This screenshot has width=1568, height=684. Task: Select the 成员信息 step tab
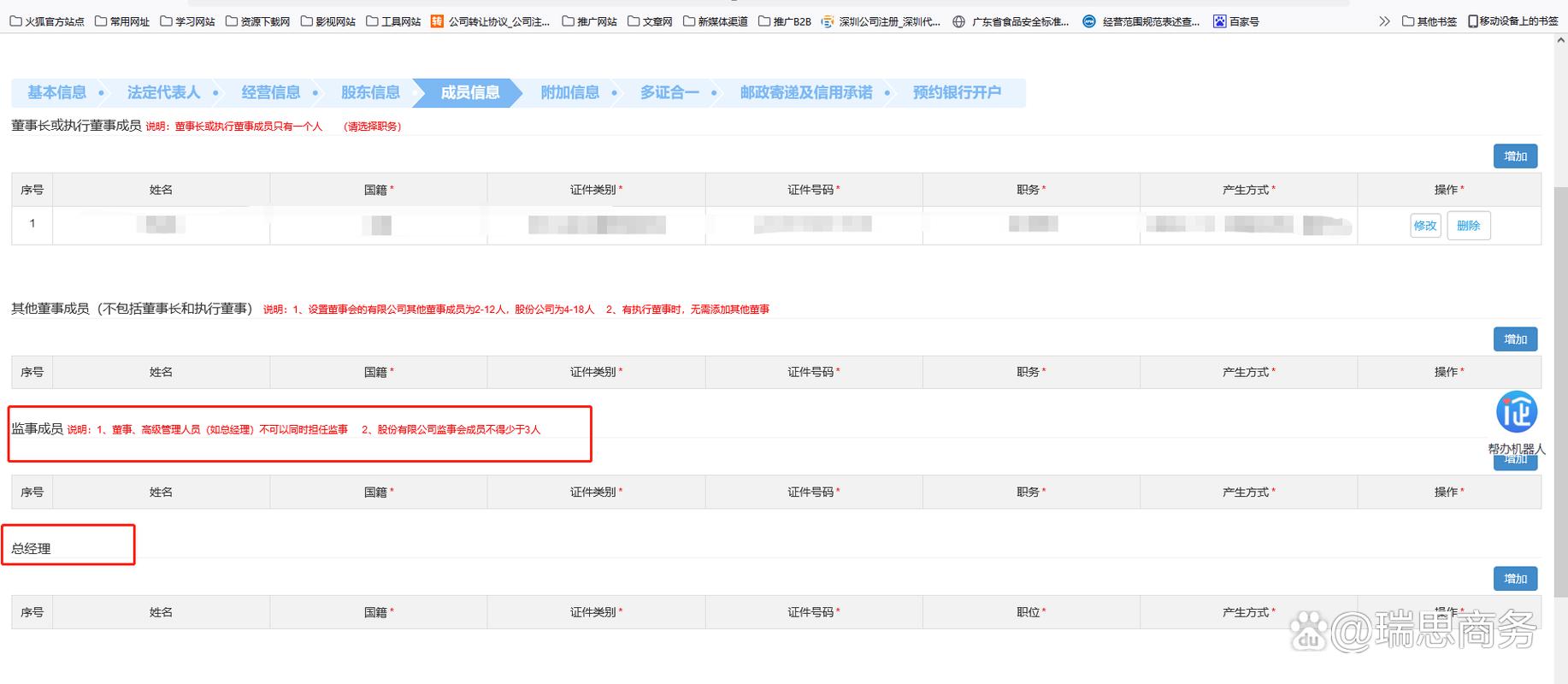(470, 92)
